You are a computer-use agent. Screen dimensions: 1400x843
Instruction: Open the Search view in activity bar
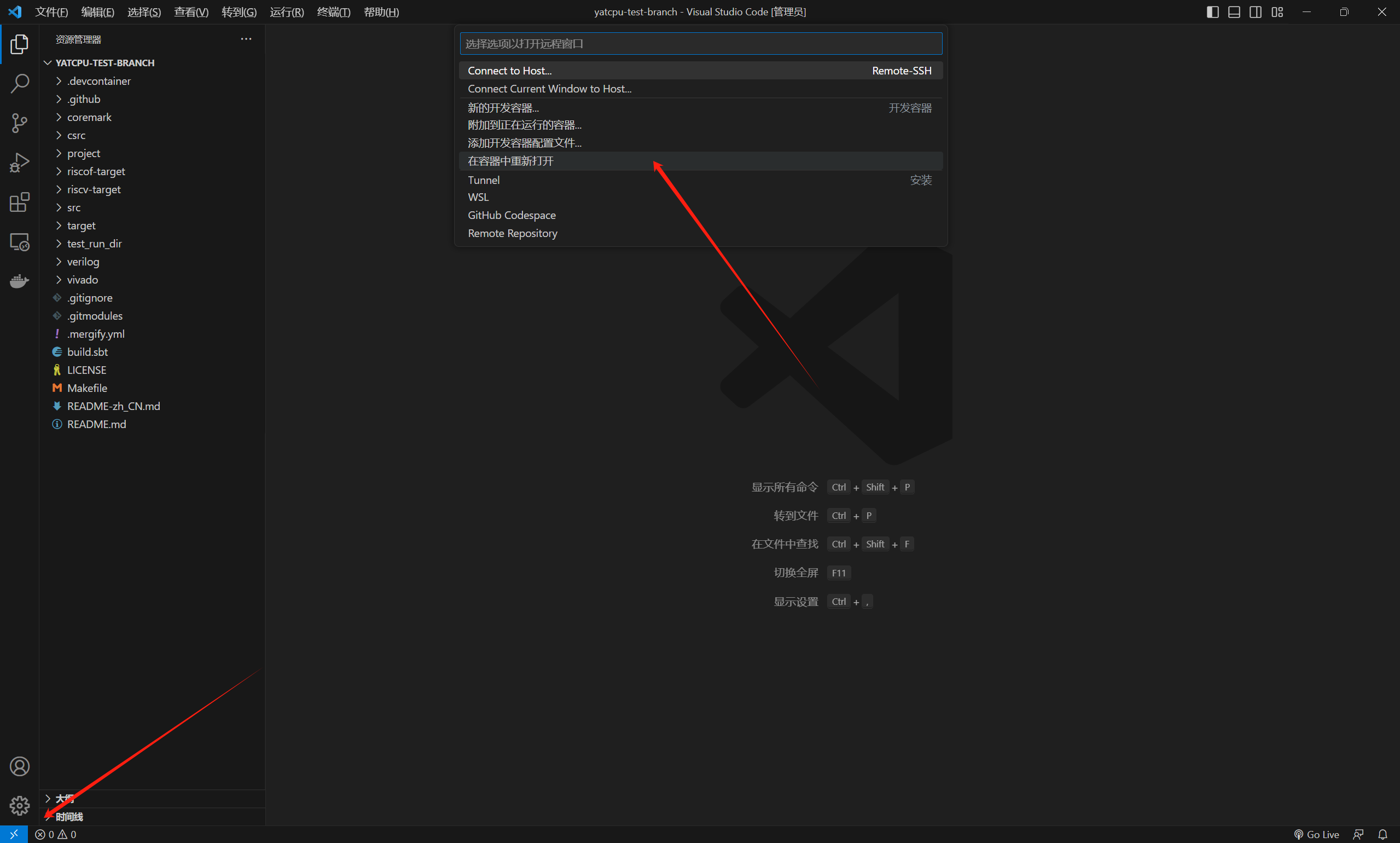tap(19, 84)
